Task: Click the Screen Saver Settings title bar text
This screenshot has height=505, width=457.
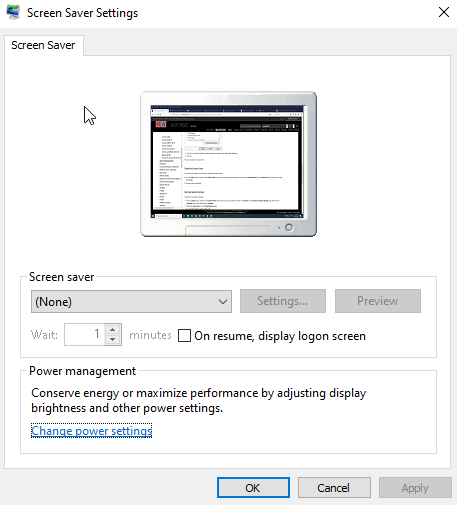Action: 82,13
